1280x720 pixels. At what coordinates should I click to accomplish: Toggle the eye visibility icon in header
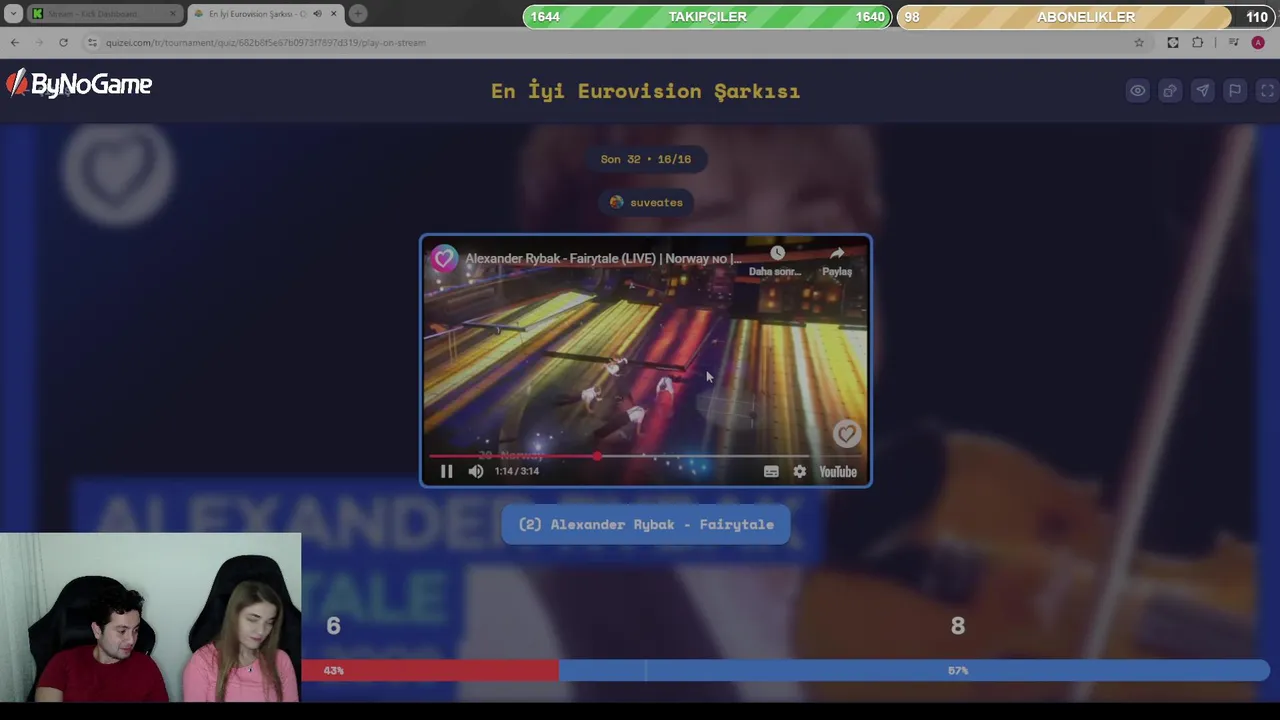tap(1137, 91)
